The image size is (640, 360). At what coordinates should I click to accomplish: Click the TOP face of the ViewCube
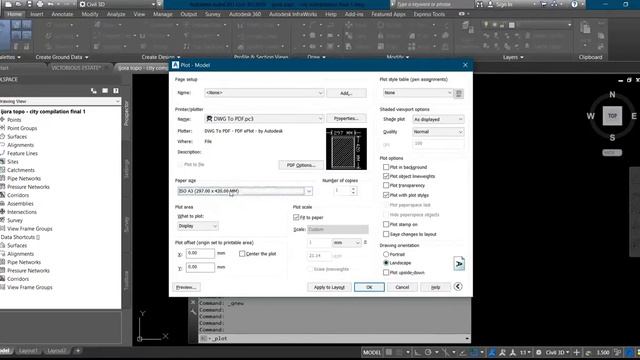pyautogui.click(x=612, y=116)
